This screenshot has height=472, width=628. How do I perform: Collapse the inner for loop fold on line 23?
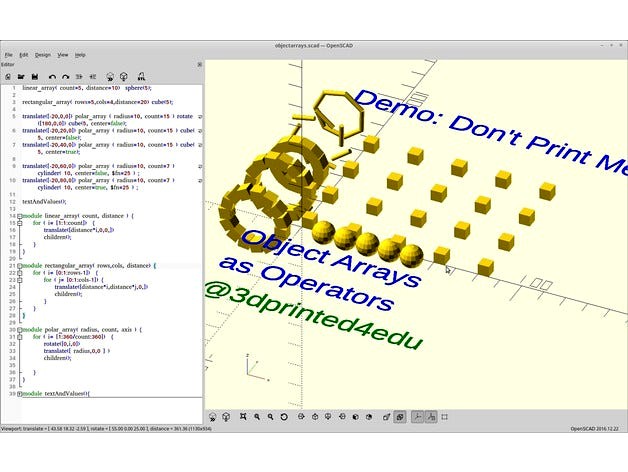tap(19, 280)
